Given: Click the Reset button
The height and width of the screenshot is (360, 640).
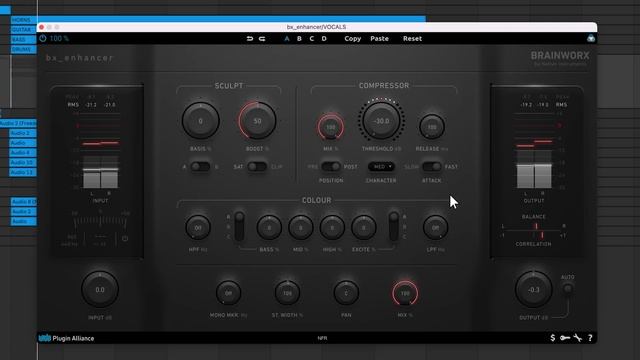Looking at the screenshot, I should pos(412,38).
